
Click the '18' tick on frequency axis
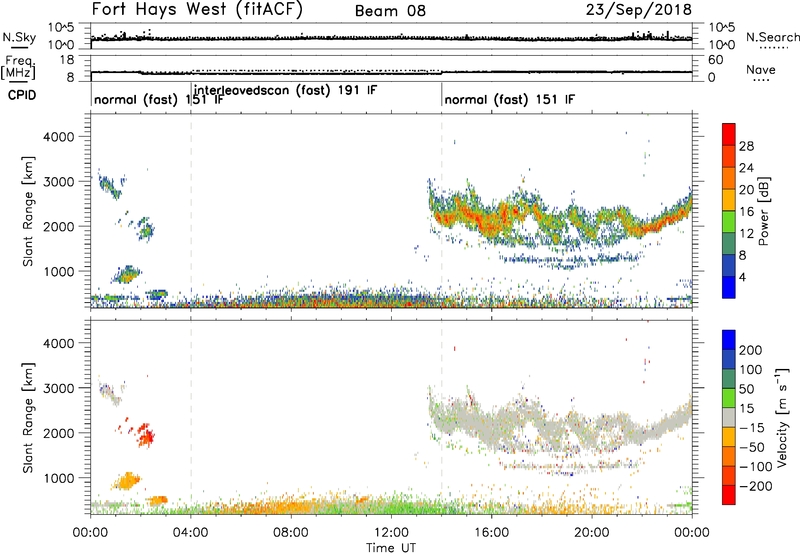point(67,60)
